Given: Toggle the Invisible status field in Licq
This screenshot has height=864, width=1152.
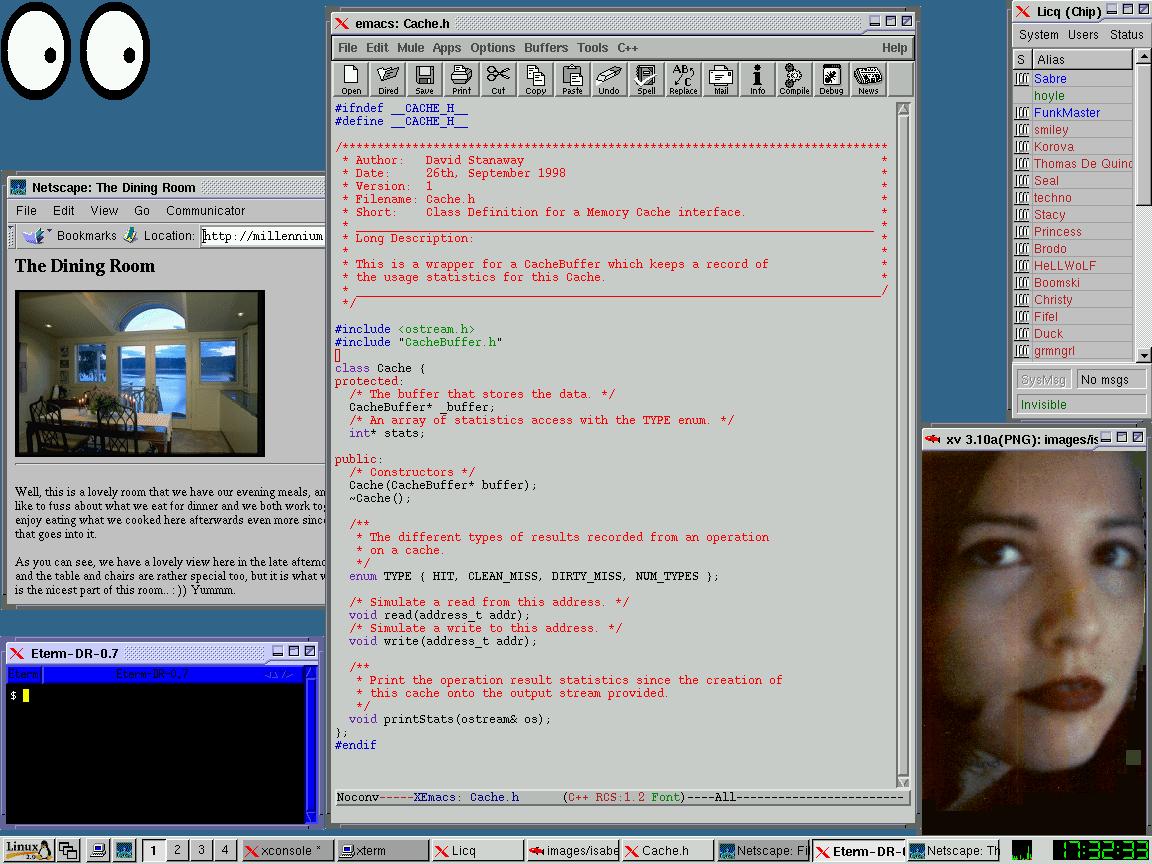Looking at the screenshot, I should point(1079,404).
